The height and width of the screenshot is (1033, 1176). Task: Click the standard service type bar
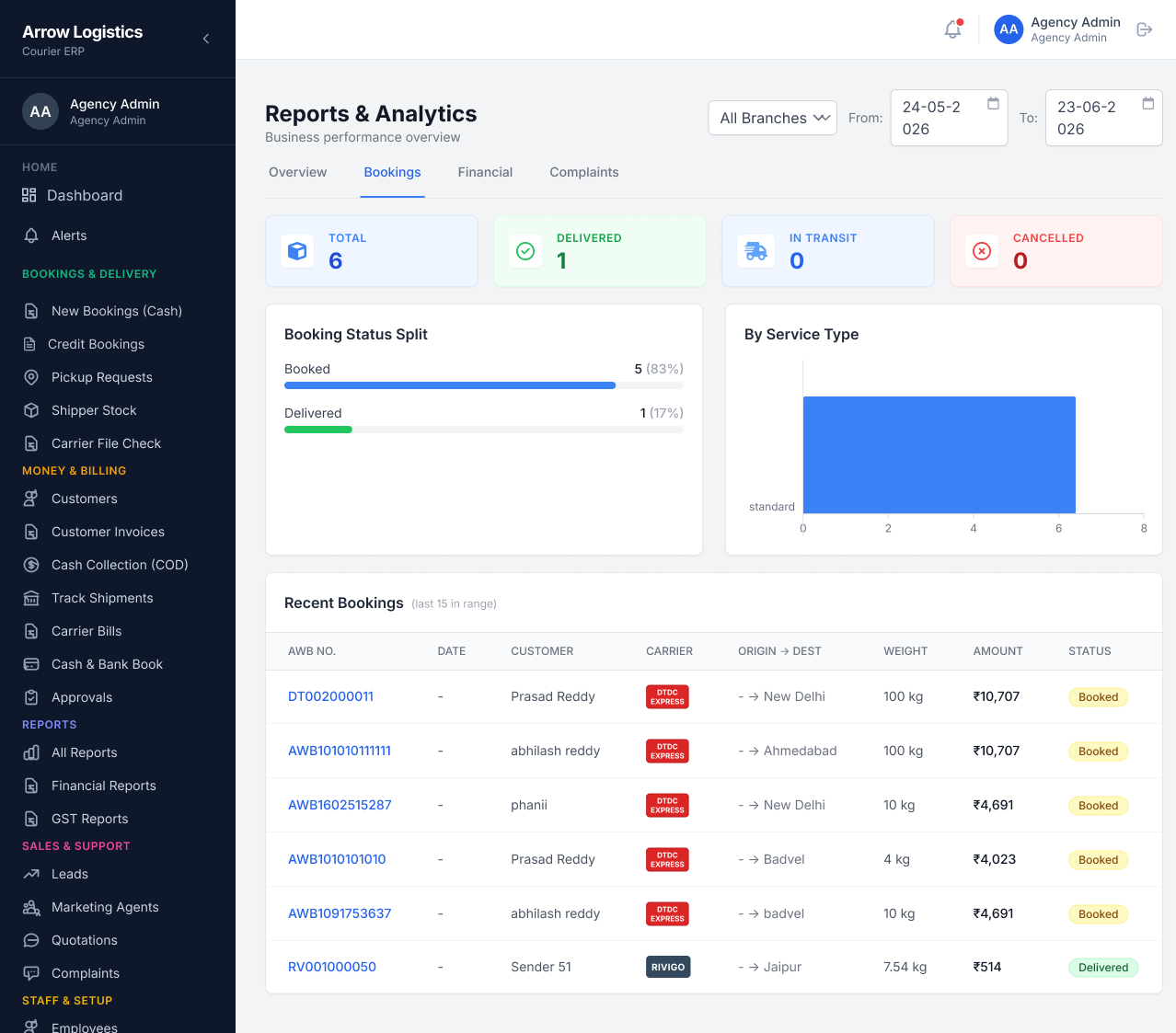coord(940,454)
